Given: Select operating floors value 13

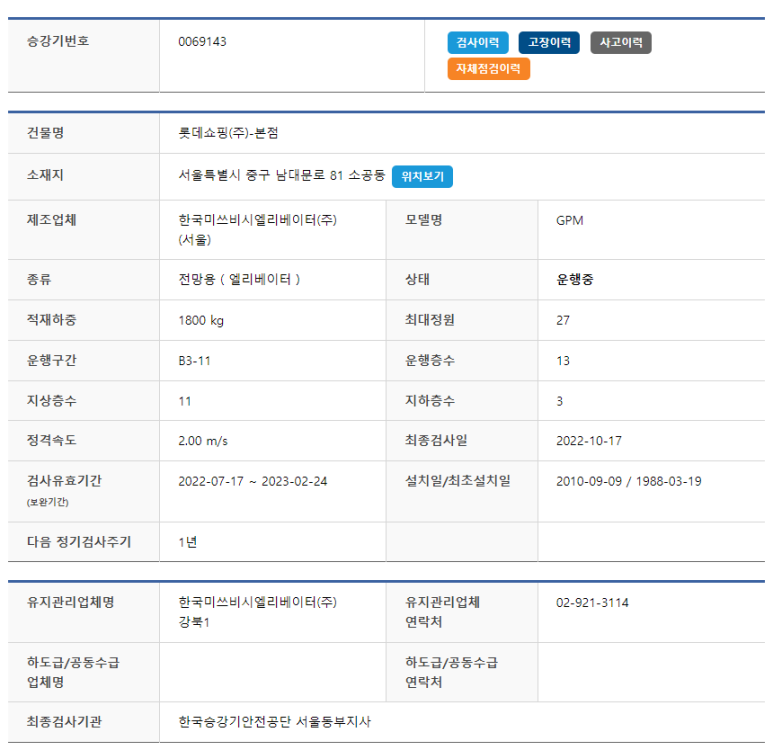Looking at the screenshot, I should pos(563,361).
